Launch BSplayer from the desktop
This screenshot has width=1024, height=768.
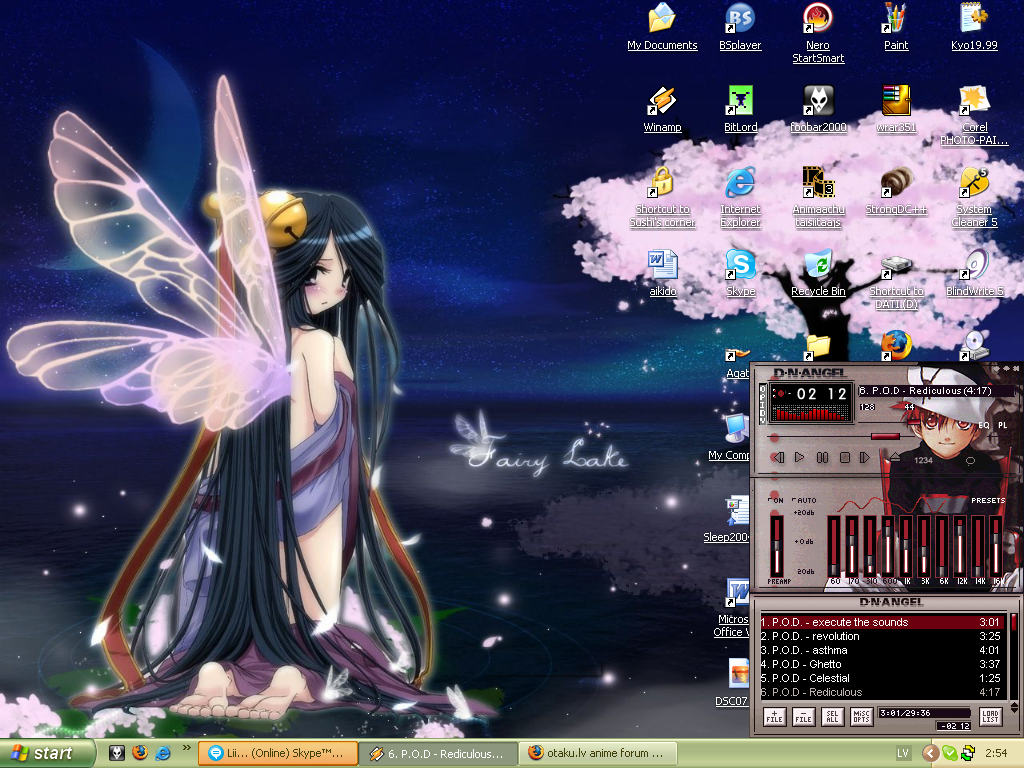tap(740, 27)
